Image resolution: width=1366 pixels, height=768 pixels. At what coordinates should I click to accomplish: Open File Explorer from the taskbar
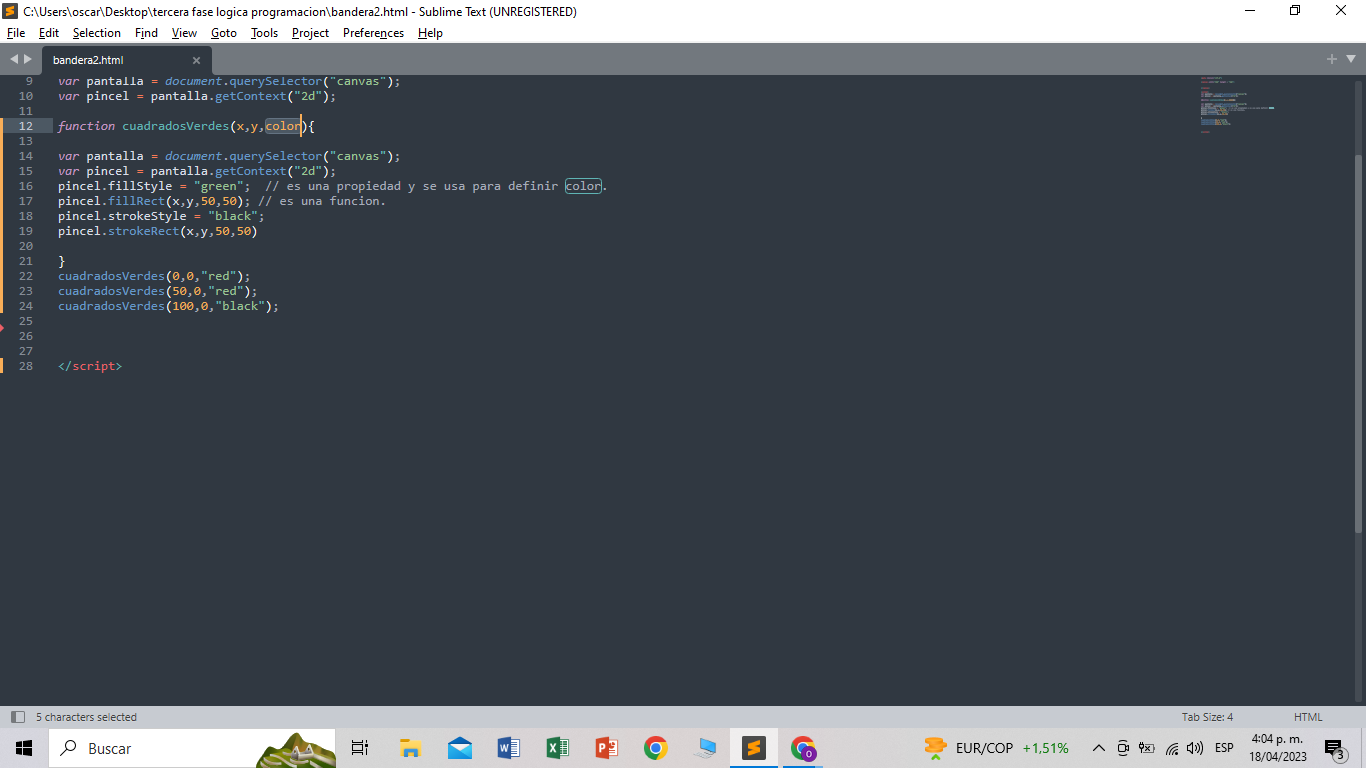tap(410, 748)
